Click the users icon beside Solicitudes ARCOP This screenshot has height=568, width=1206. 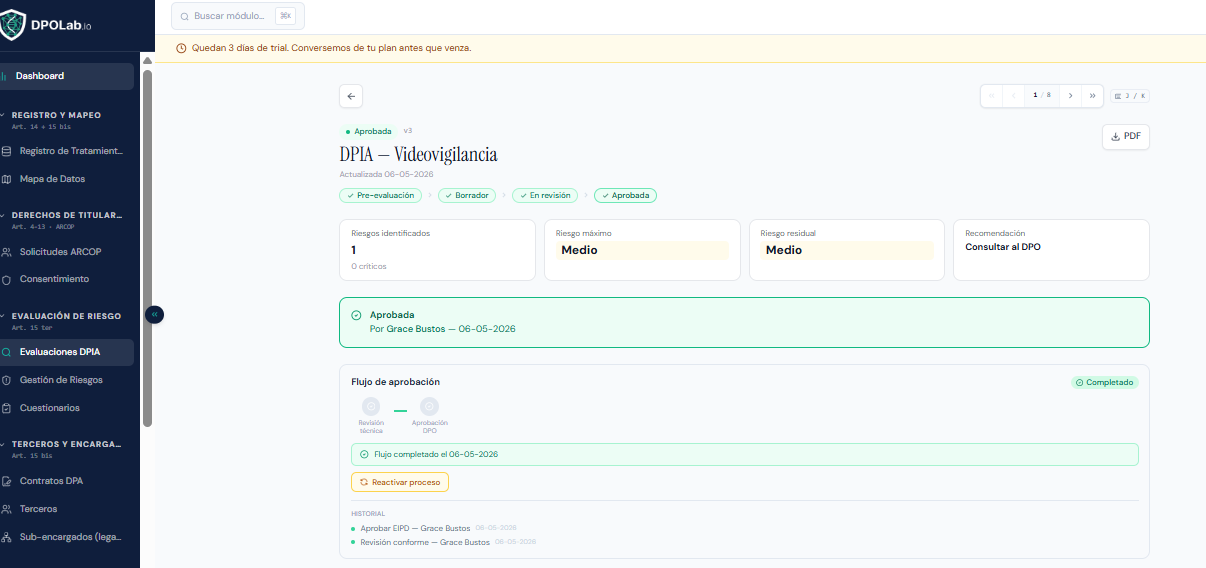click(7, 251)
